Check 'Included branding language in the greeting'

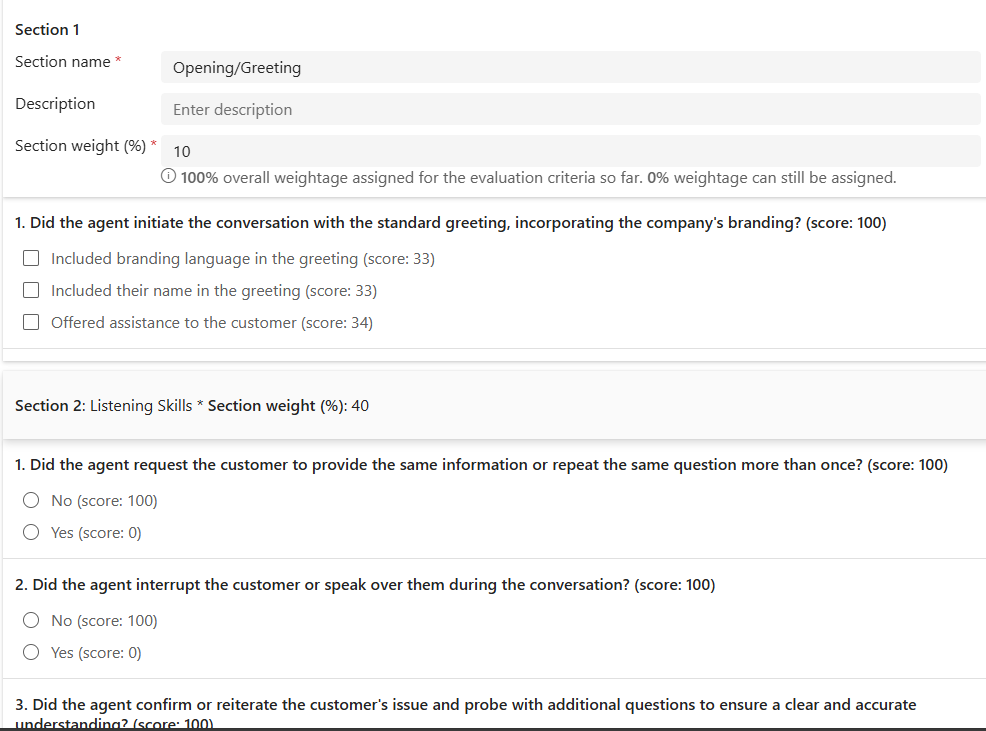(x=32, y=259)
